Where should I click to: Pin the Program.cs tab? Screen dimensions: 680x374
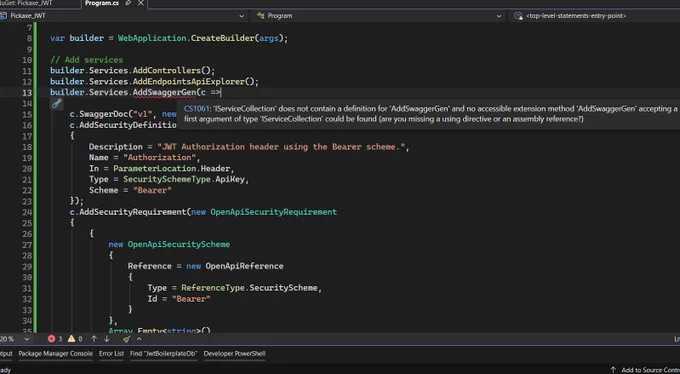tap(128, 3)
